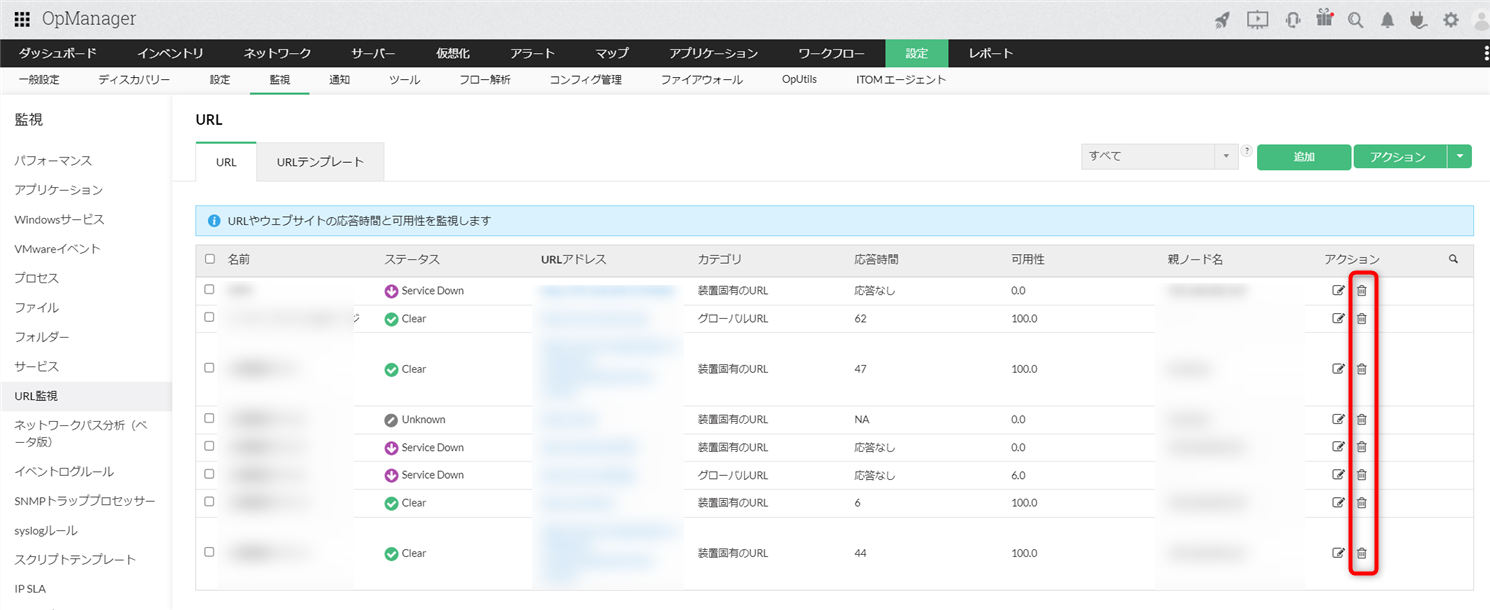Edit the URL row with Unknown status
This screenshot has height=610, width=1490.
coord(1338,420)
